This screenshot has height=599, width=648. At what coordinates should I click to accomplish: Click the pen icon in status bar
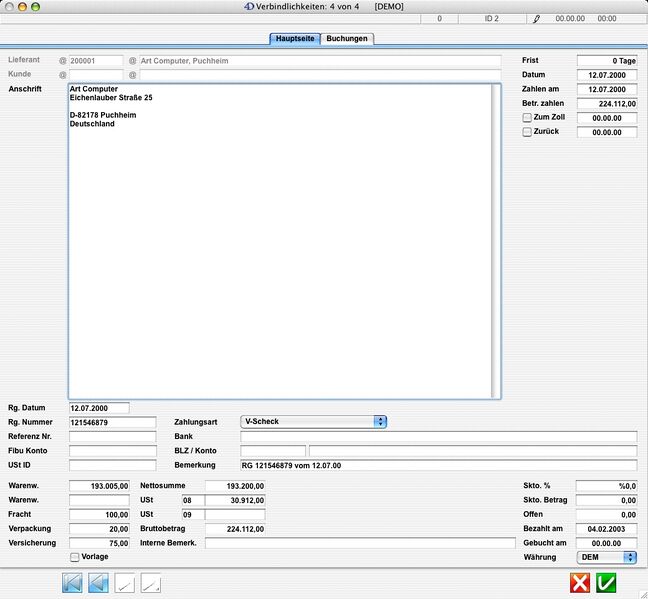(535, 18)
